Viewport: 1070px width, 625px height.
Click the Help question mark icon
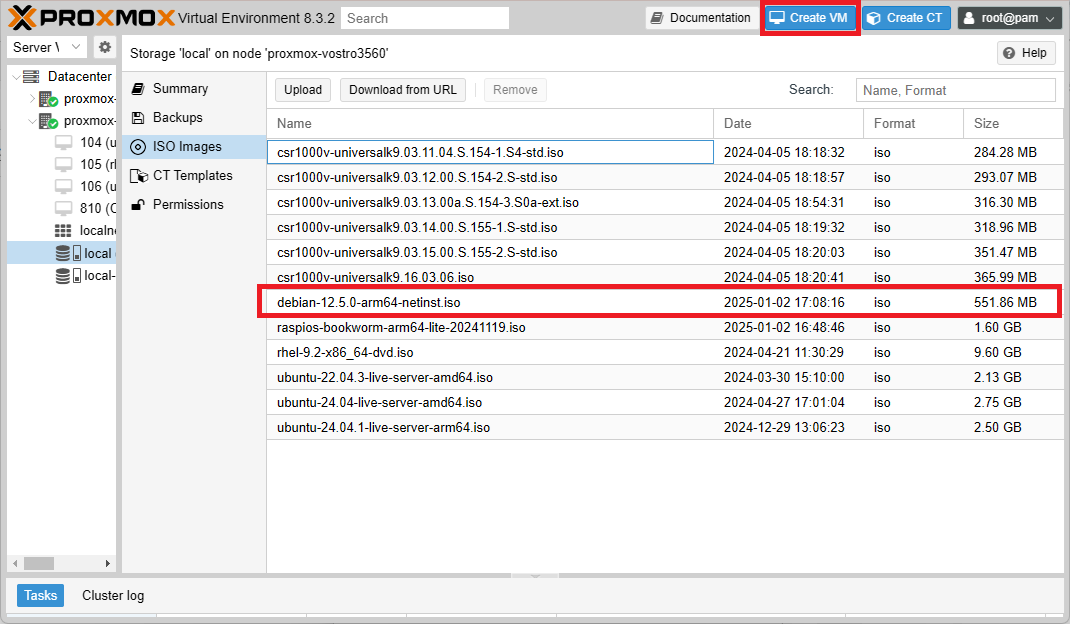coord(1009,53)
